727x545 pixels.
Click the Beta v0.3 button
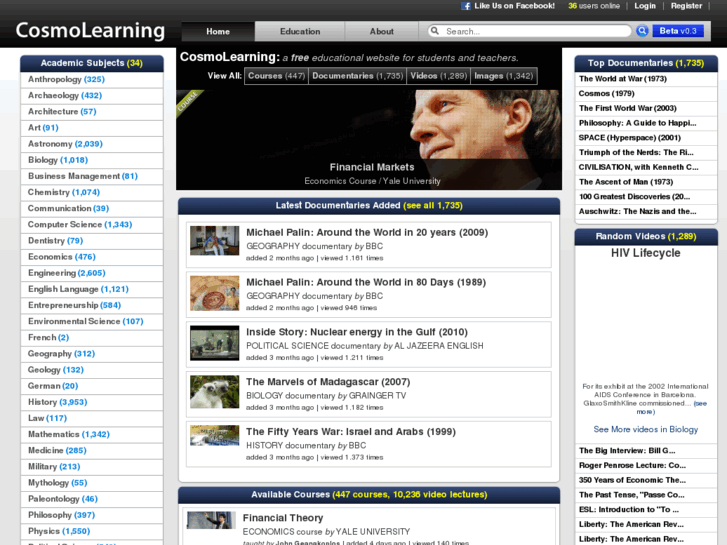[678, 31]
